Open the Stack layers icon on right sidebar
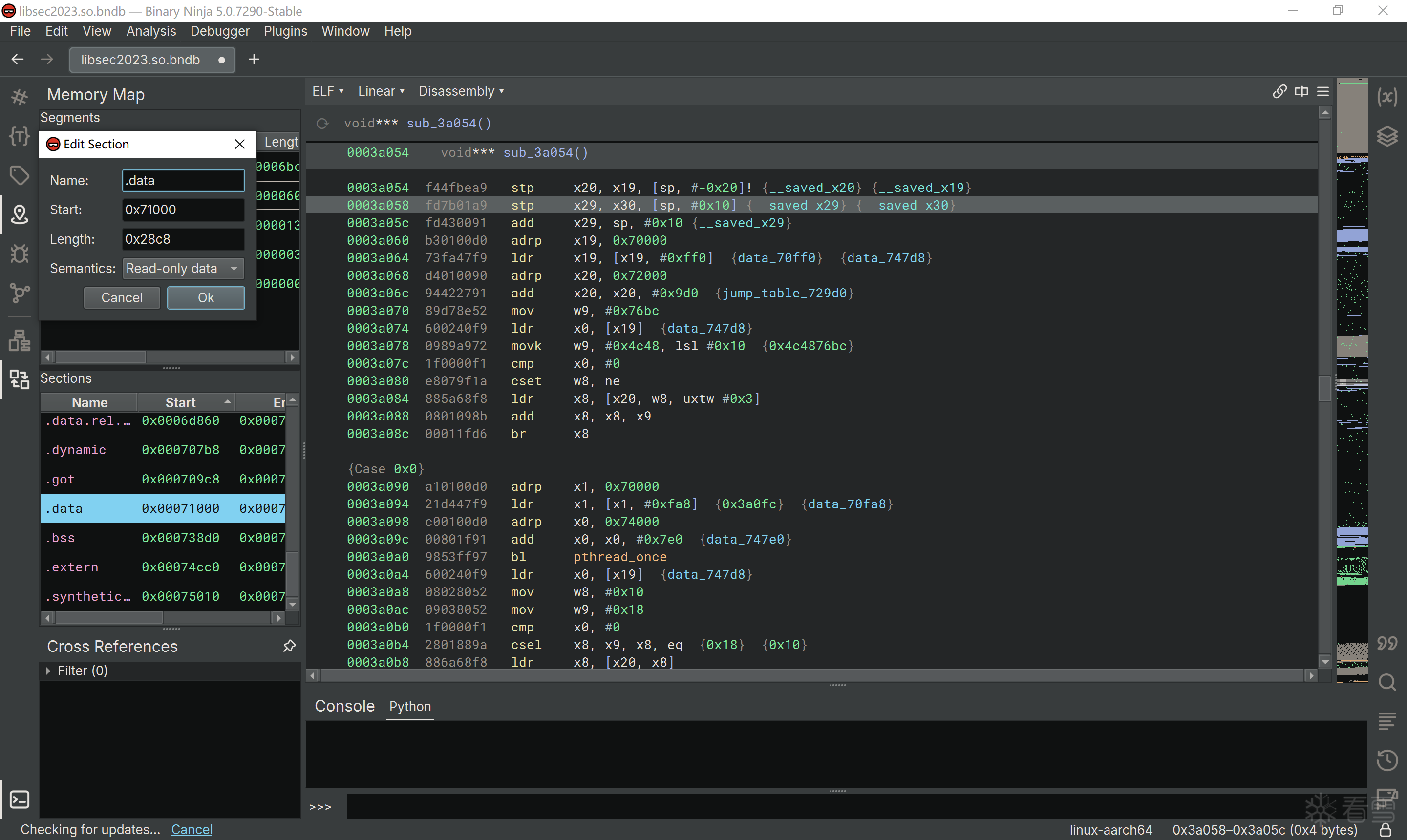Viewport: 1407px width, 840px height. coord(1386,136)
